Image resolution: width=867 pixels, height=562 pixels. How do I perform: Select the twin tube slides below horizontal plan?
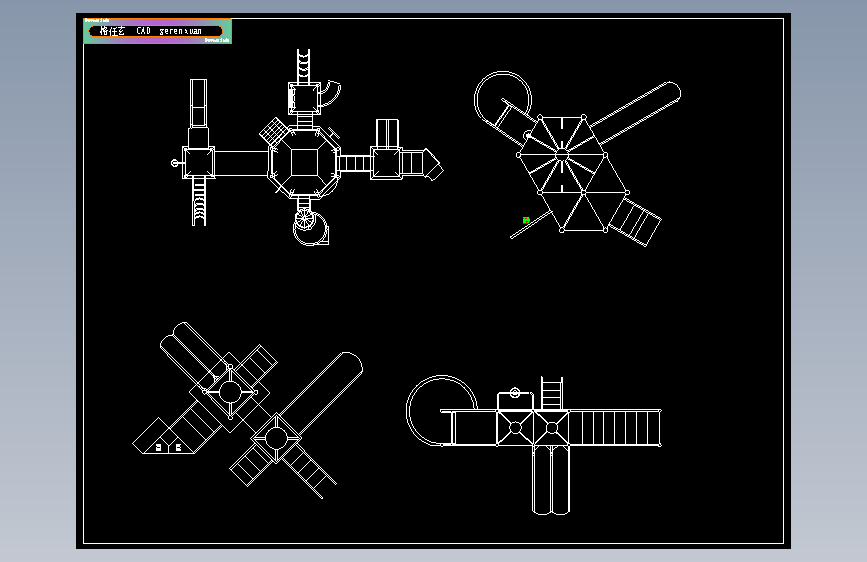click(x=551, y=480)
